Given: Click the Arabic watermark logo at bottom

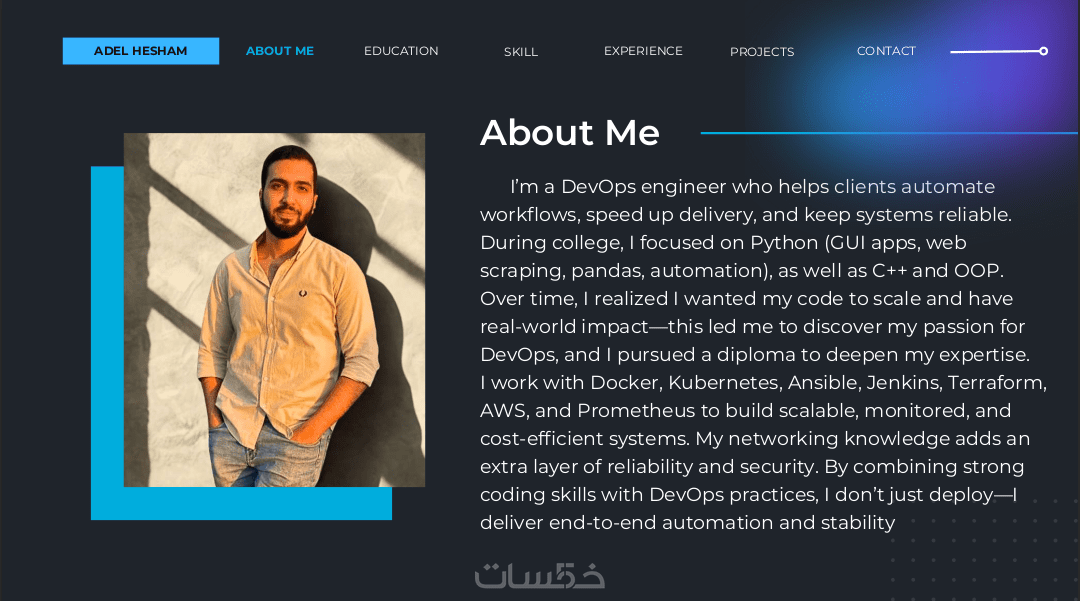Looking at the screenshot, I should pyautogui.click(x=539, y=576).
